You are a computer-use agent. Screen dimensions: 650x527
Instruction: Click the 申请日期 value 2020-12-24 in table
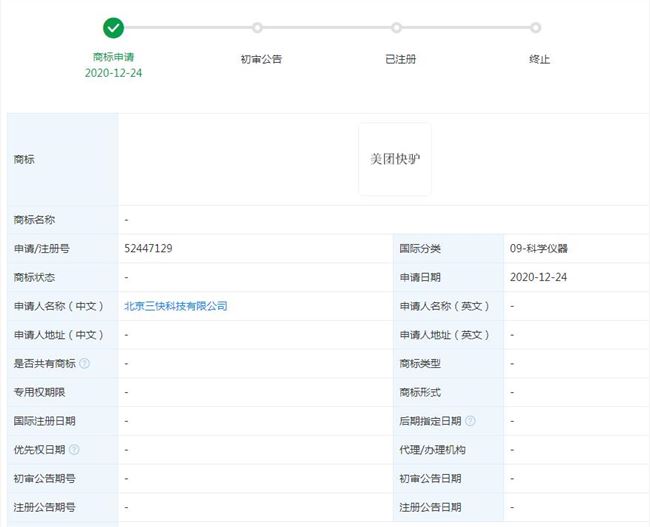pyautogui.click(x=538, y=277)
